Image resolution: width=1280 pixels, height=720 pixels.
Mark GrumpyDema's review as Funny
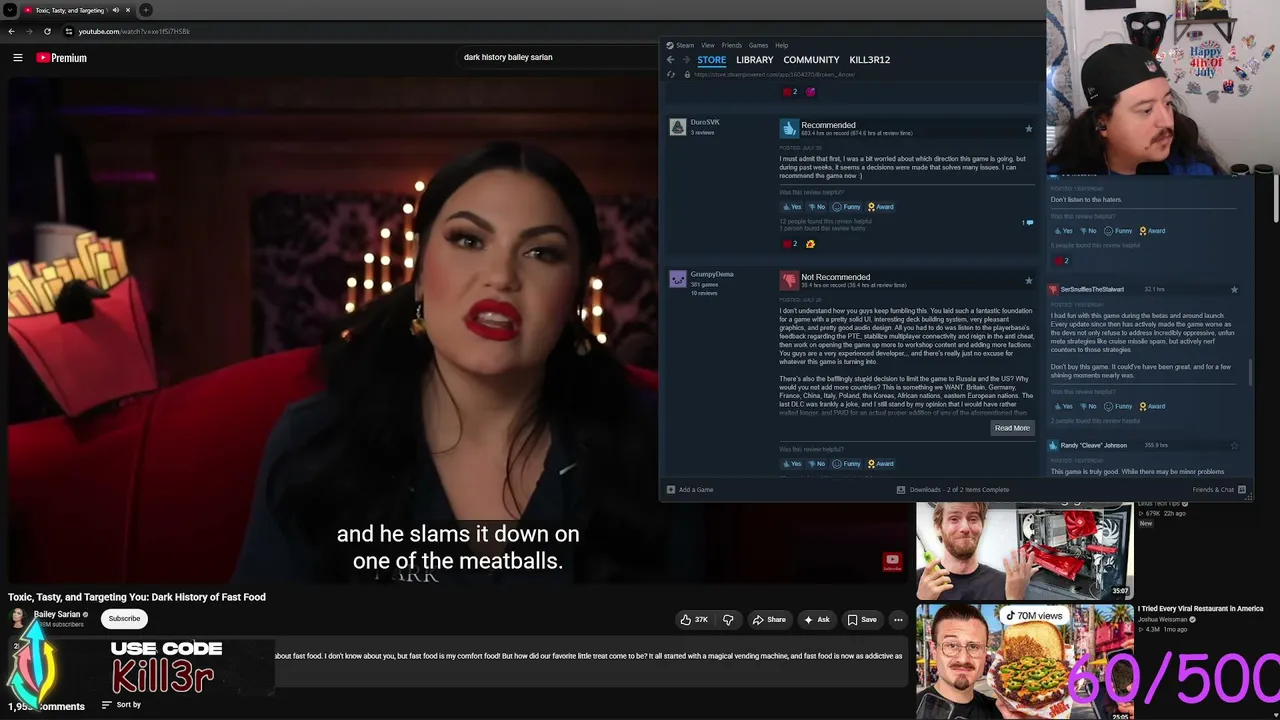coord(846,464)
